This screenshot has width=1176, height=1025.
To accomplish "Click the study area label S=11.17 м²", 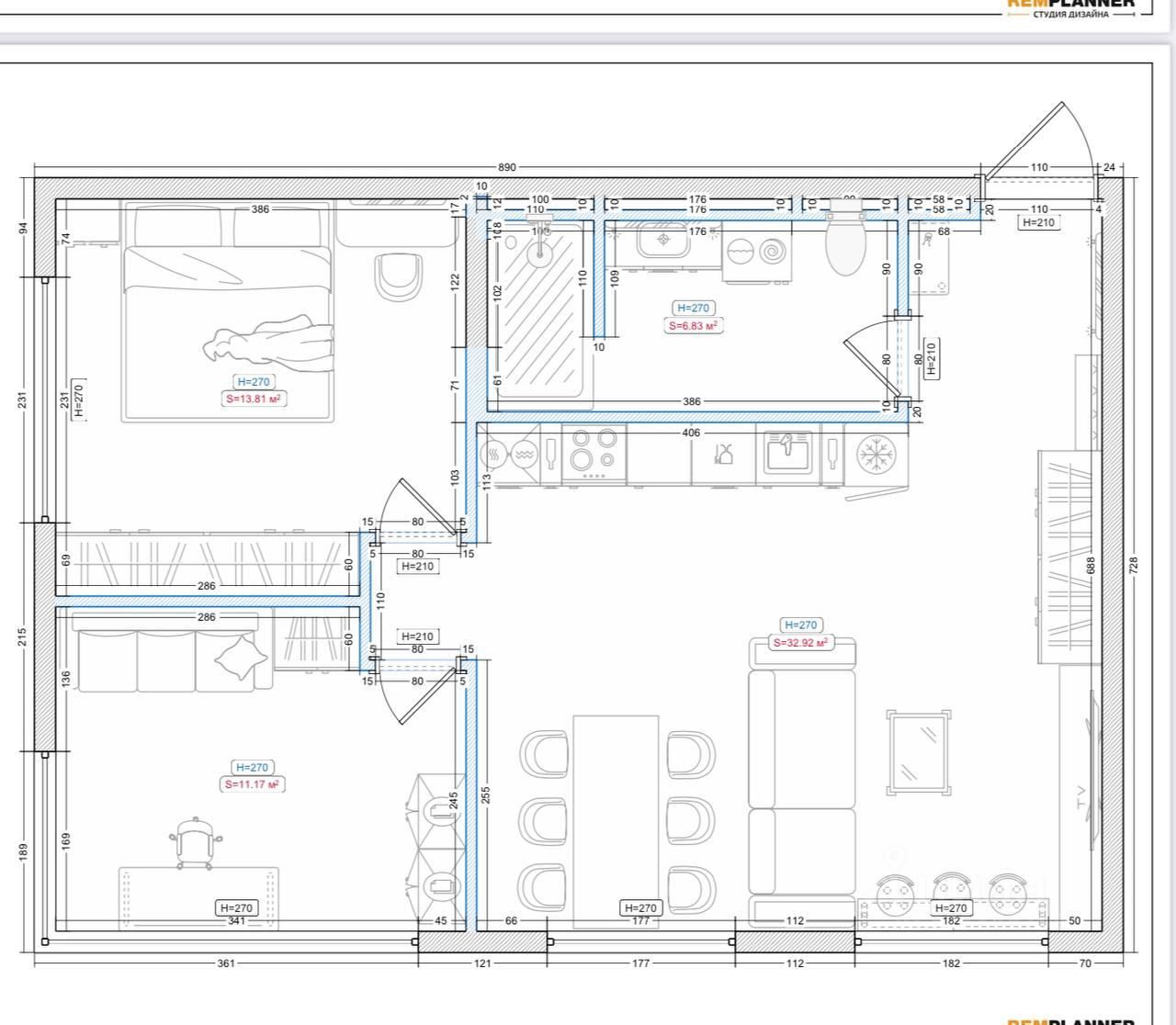I will click(252, 784).
